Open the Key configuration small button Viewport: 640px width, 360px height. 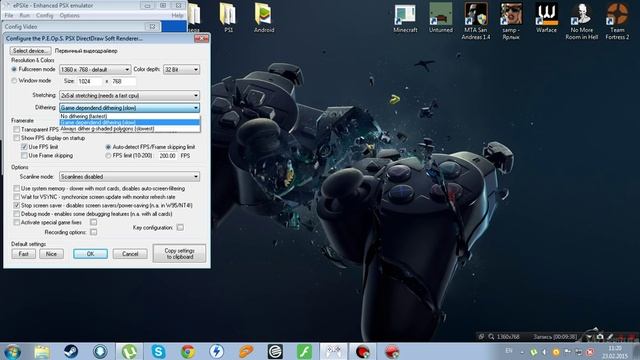[180, 227]
